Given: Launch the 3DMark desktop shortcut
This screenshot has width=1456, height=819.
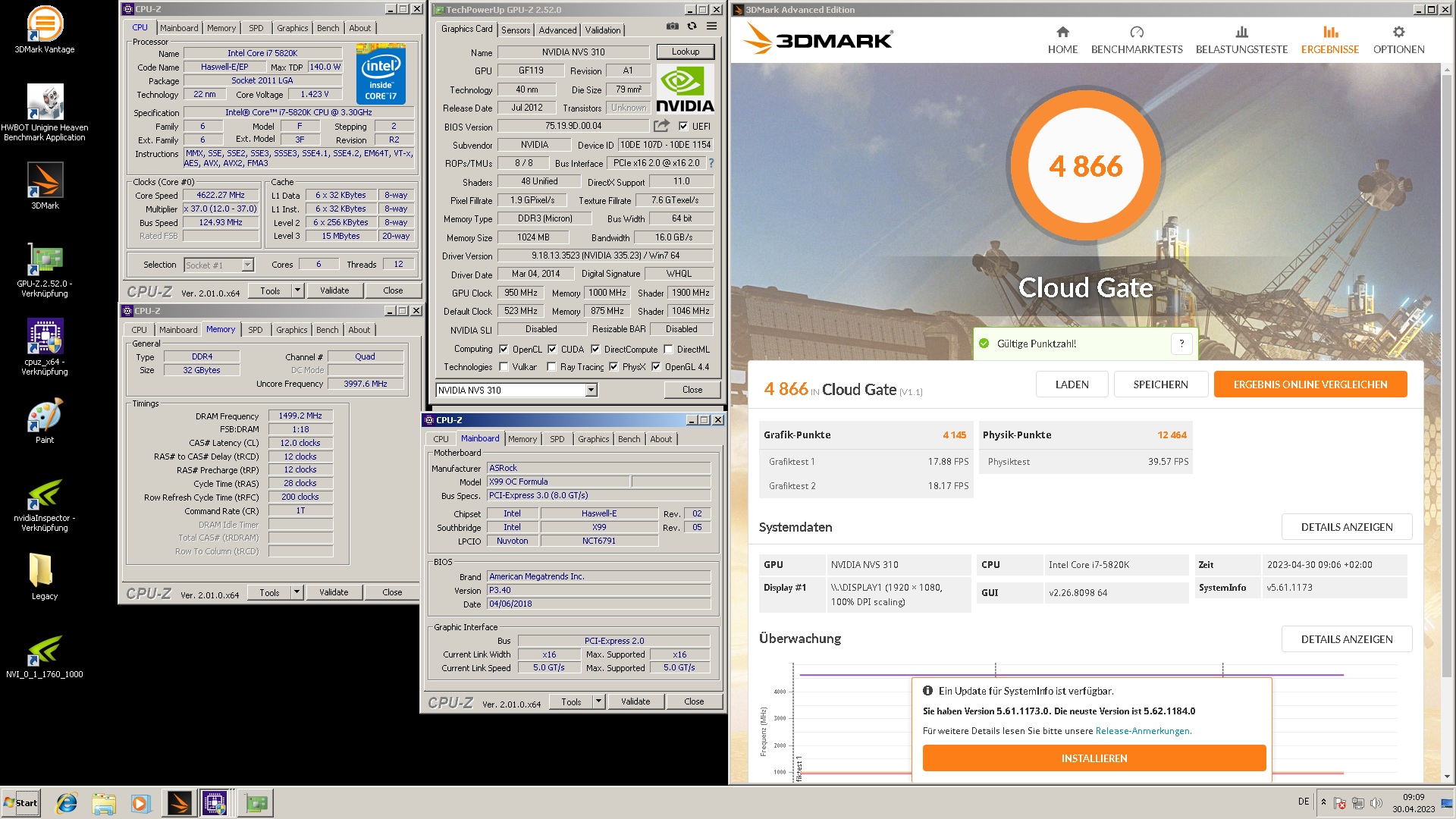Looking at the screenshot, I should 45,186.
